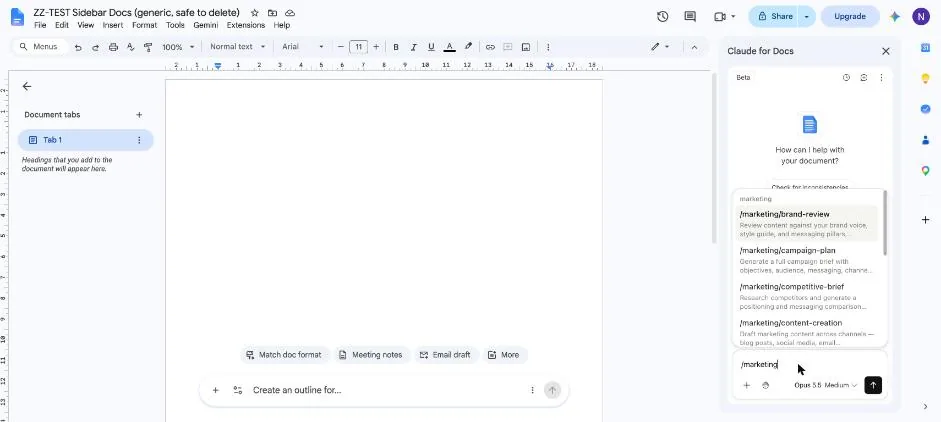Viewport: 941px width, 422px height.
Task: Open the Normal text style dropdown
Action: [x=237, y=47]
